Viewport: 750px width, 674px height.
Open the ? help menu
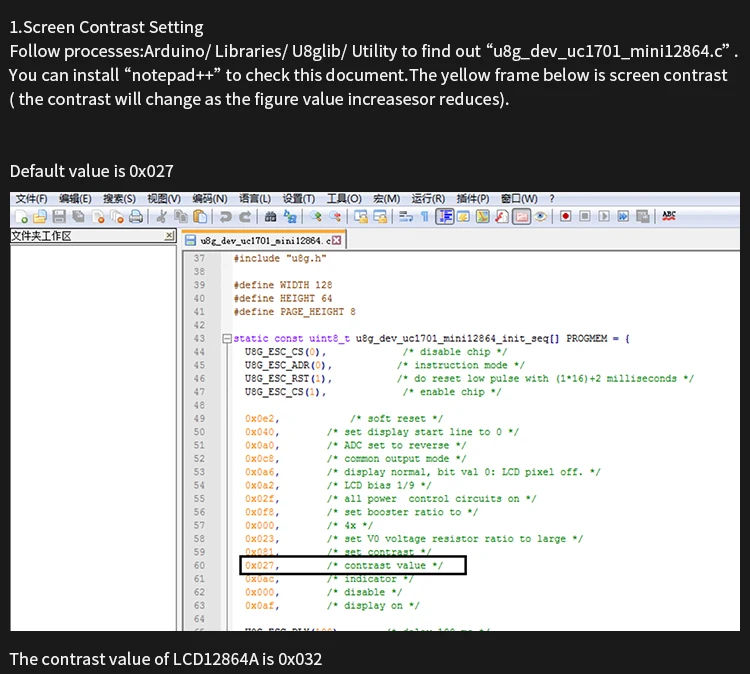[551, 199]
